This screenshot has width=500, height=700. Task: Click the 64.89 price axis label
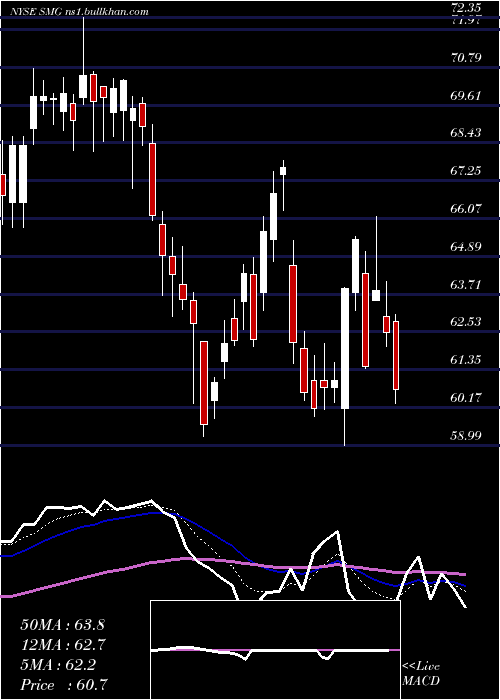466,246
